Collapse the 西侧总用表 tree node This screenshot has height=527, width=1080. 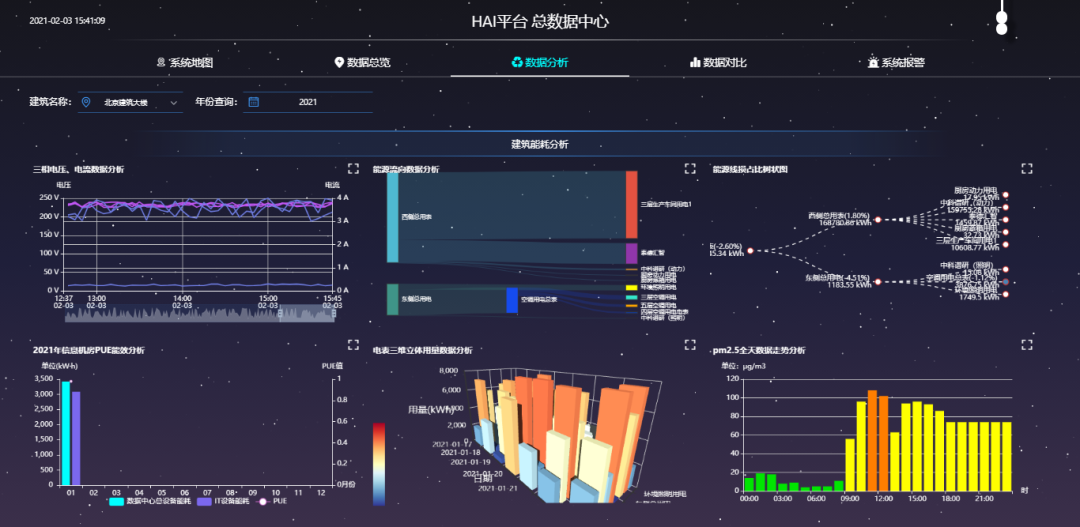tap(877, 219)
